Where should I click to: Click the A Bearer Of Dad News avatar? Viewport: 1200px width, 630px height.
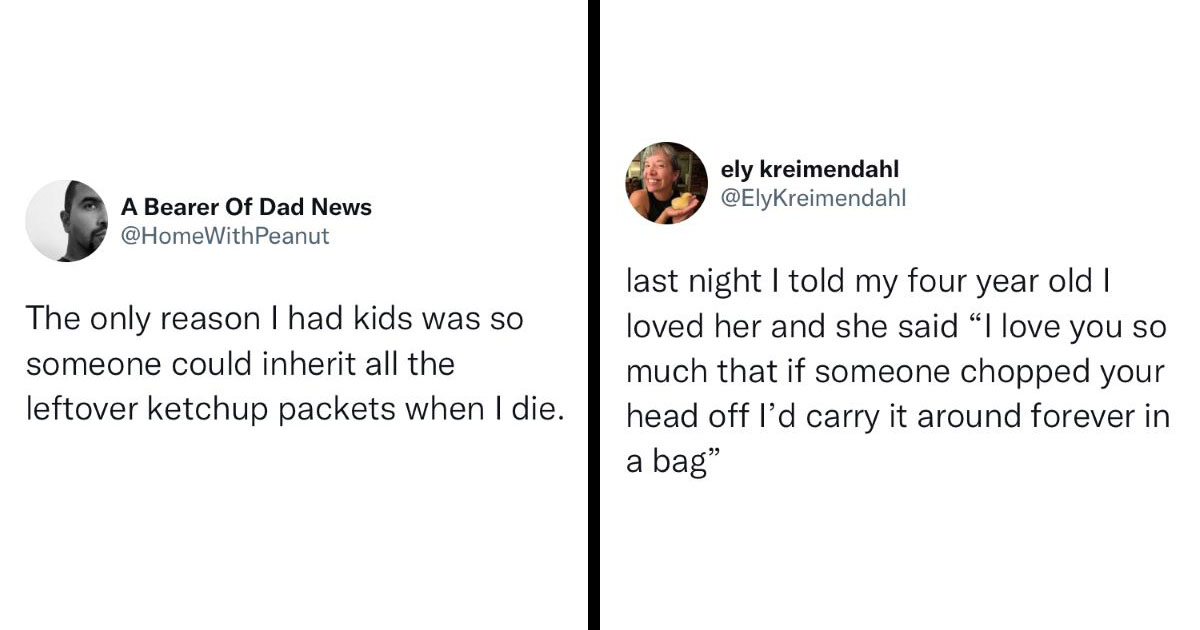coord(66,221)
